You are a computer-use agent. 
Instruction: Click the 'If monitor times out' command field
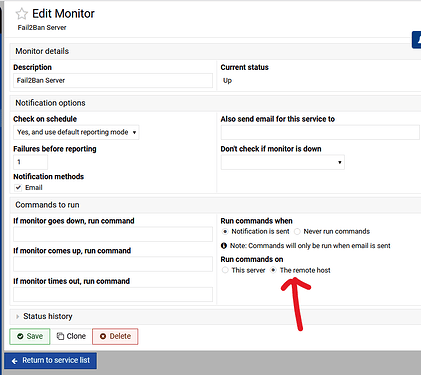pyautogui.click(x=113, y=294)
